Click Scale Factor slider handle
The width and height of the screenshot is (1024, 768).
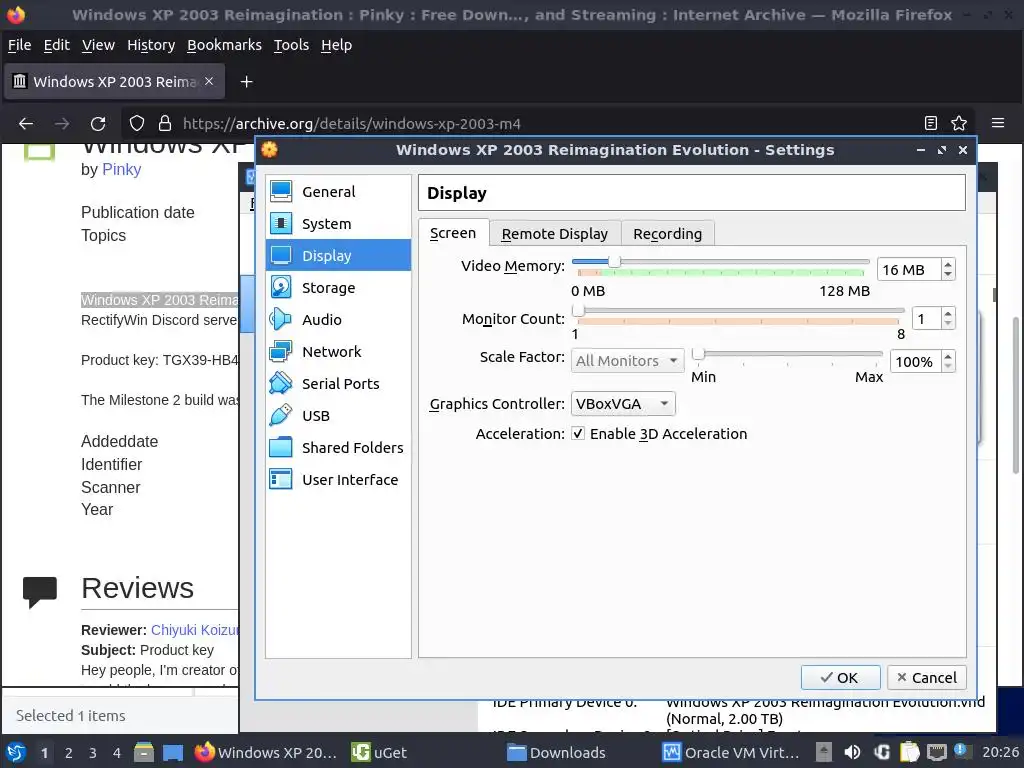click(x=698, y=353)
